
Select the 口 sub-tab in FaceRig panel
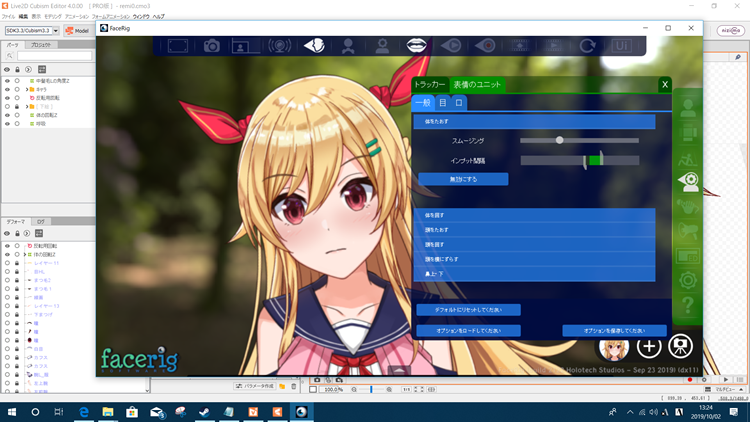click(x=459, y=102)
